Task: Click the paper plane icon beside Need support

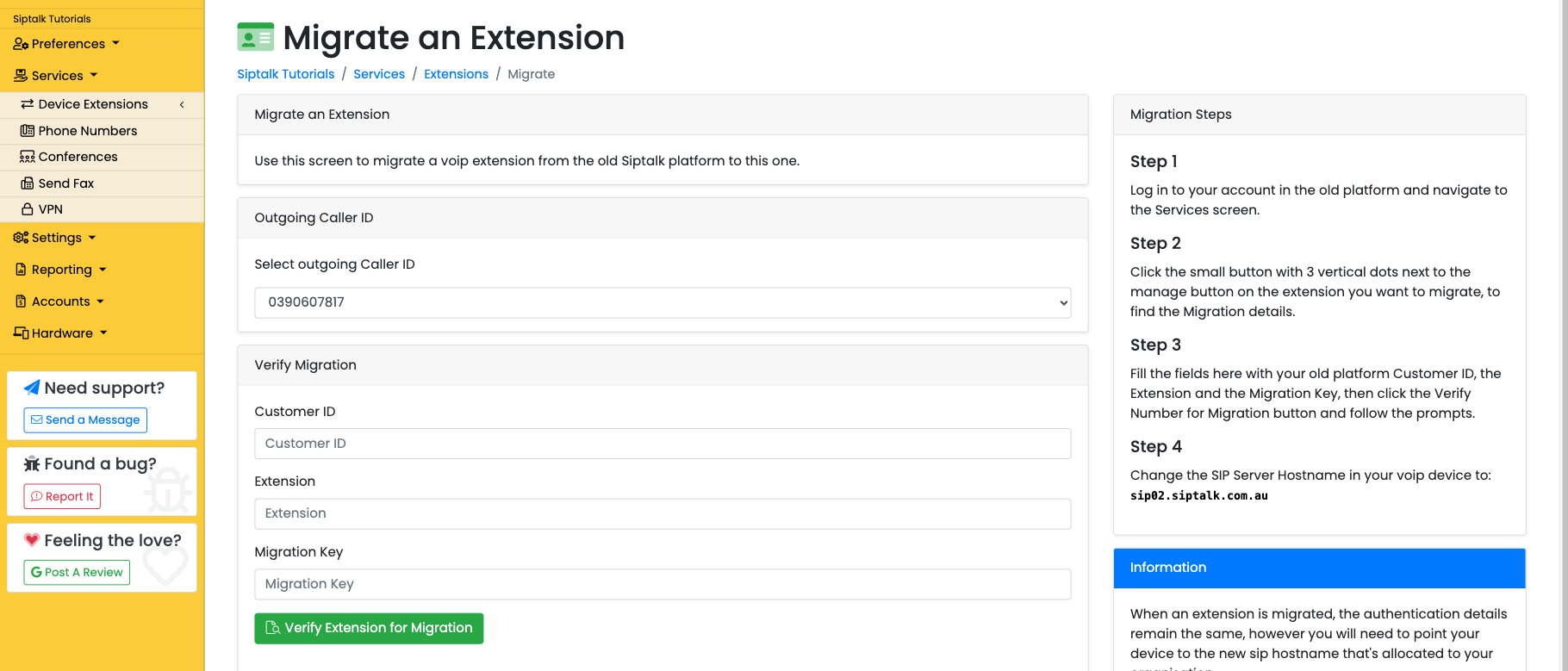Action: (32, 388)
